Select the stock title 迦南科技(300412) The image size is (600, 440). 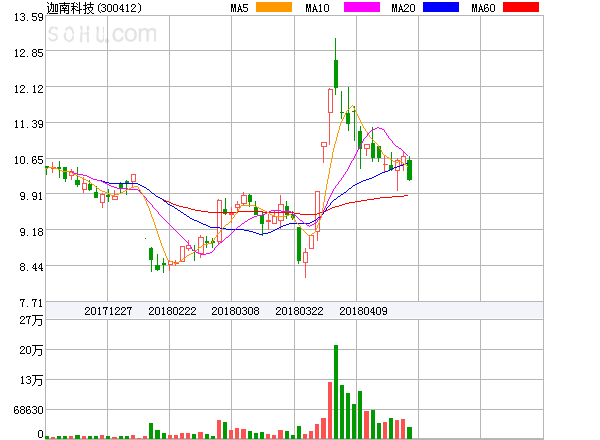94,8
